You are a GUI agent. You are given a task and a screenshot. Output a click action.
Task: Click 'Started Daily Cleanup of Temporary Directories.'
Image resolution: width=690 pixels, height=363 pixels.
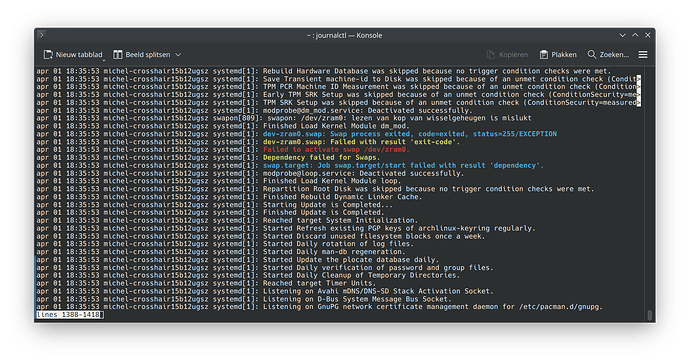(361, 275)
